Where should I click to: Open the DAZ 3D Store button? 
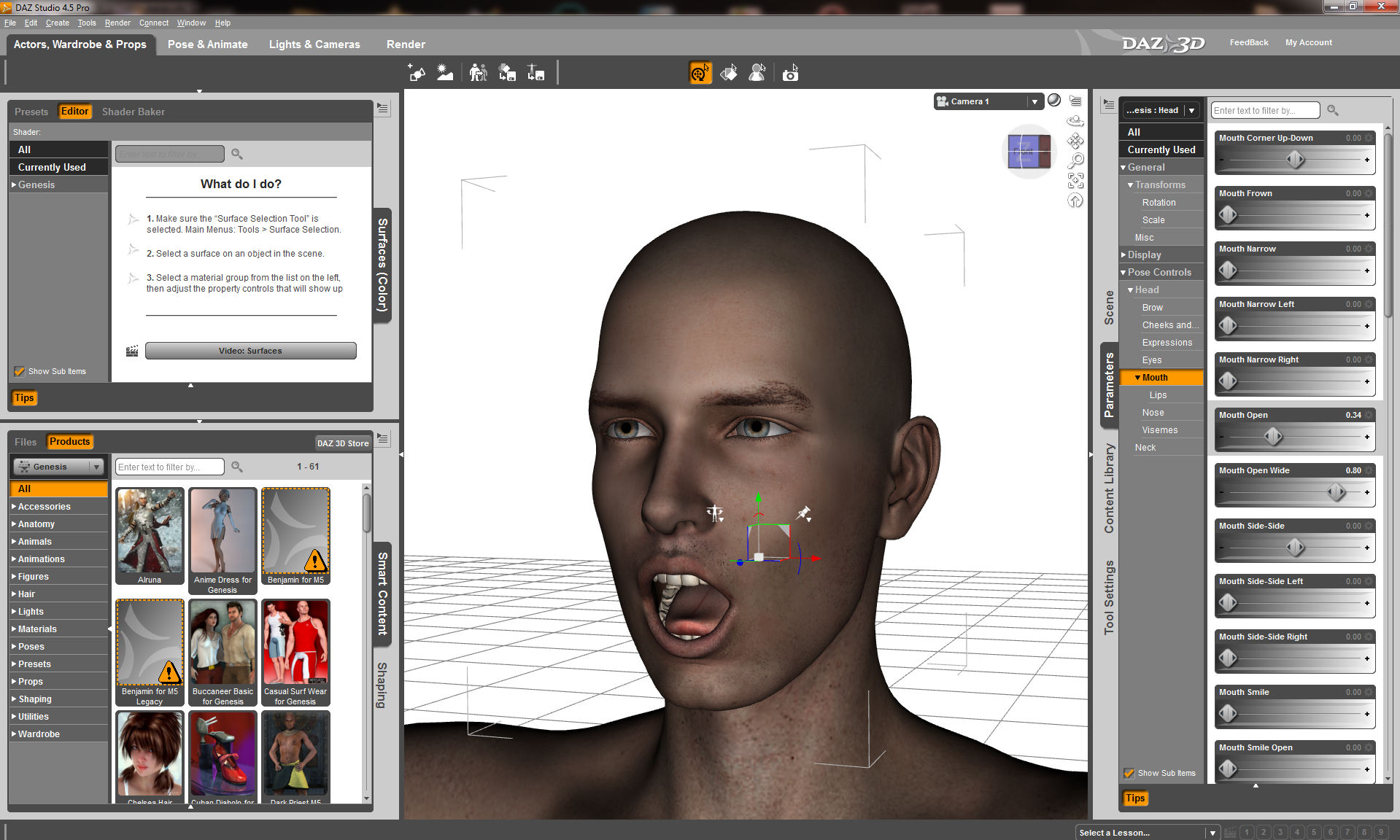(343, 443)
